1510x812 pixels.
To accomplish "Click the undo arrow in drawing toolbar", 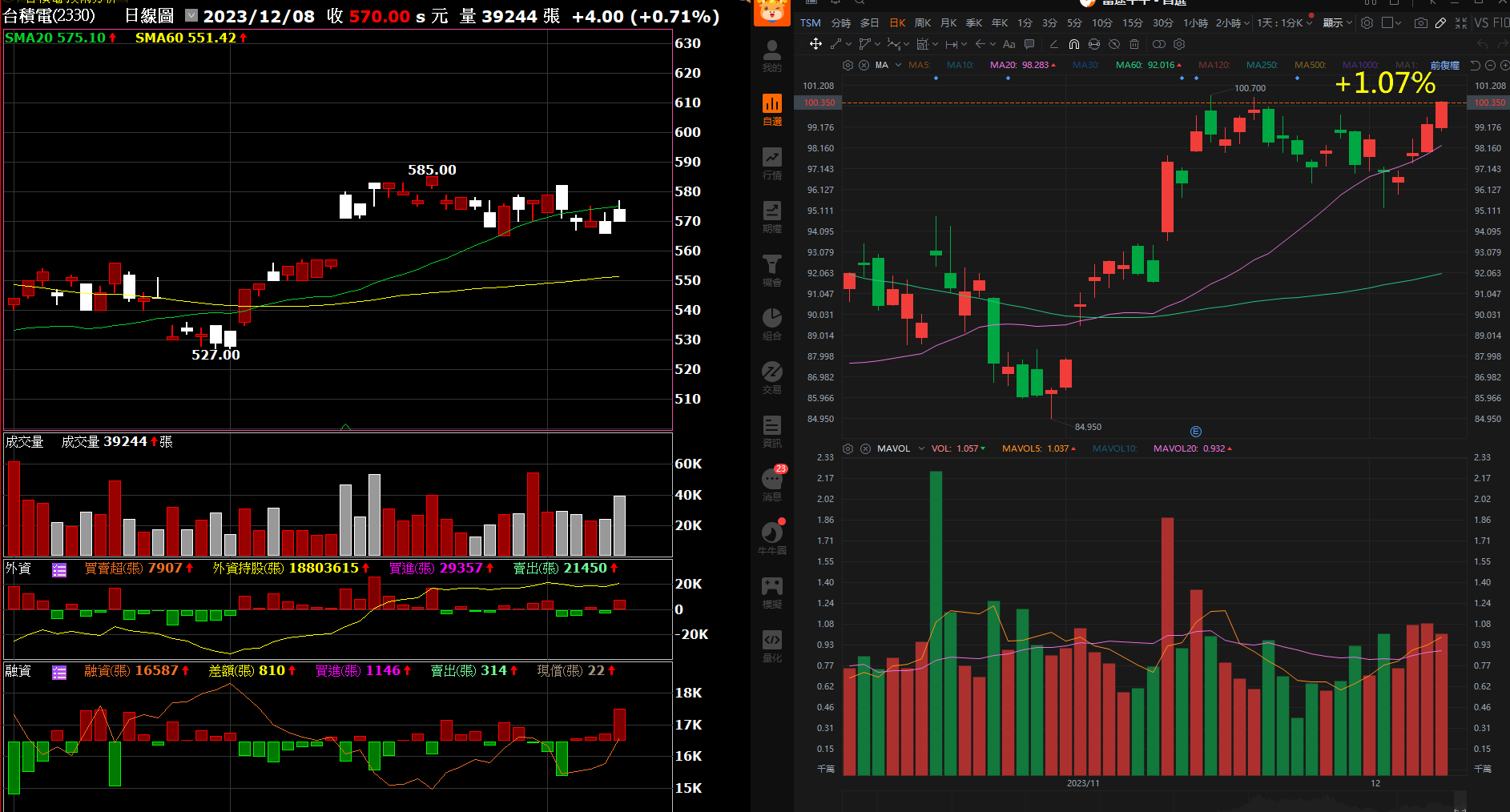I will tap(1483, 44).
